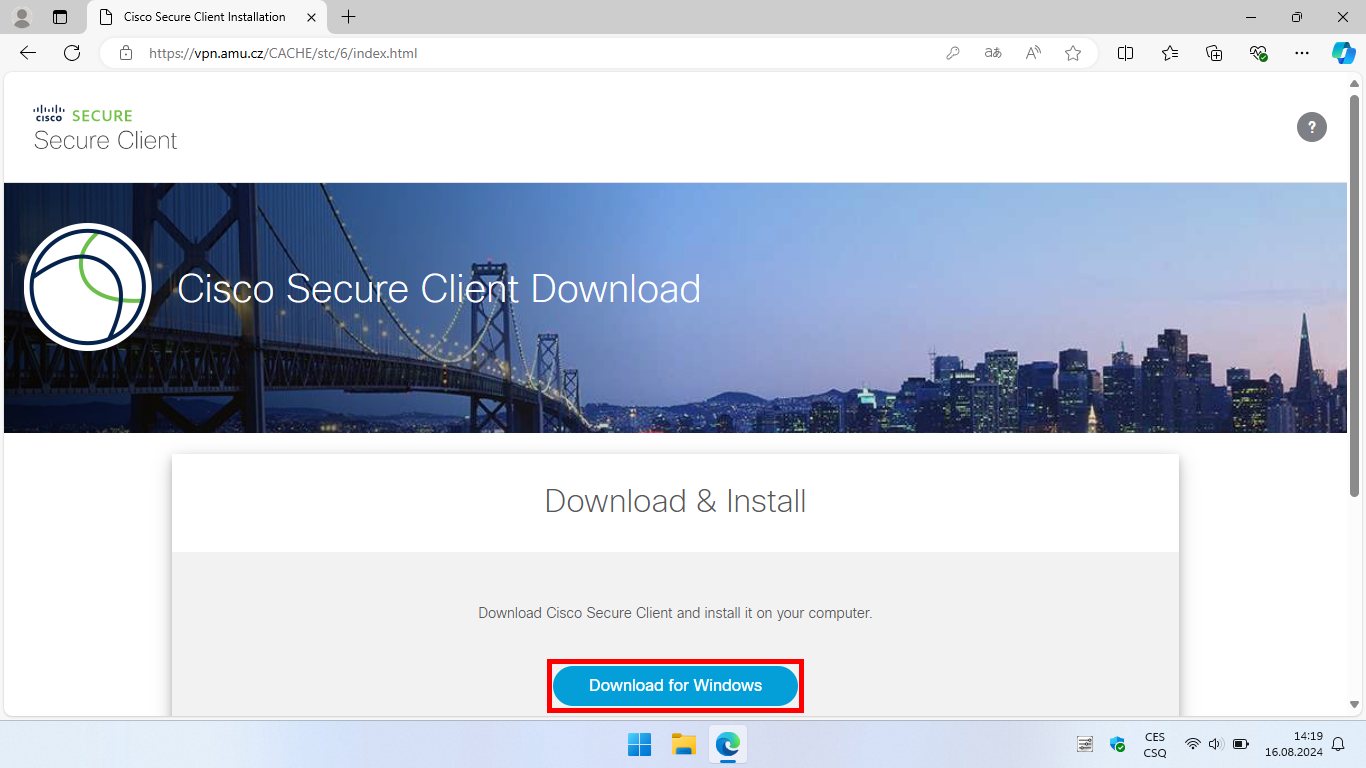The height and width of the screenshot is (768, 1366).
Task: Open the saved passwords key icon
Action: (x=953, y=53)
